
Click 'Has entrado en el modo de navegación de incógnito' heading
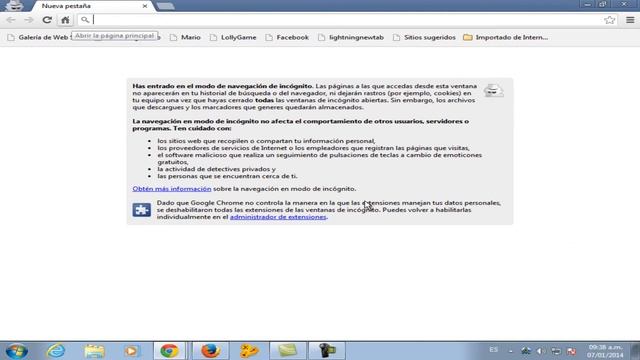click(222, 86)
